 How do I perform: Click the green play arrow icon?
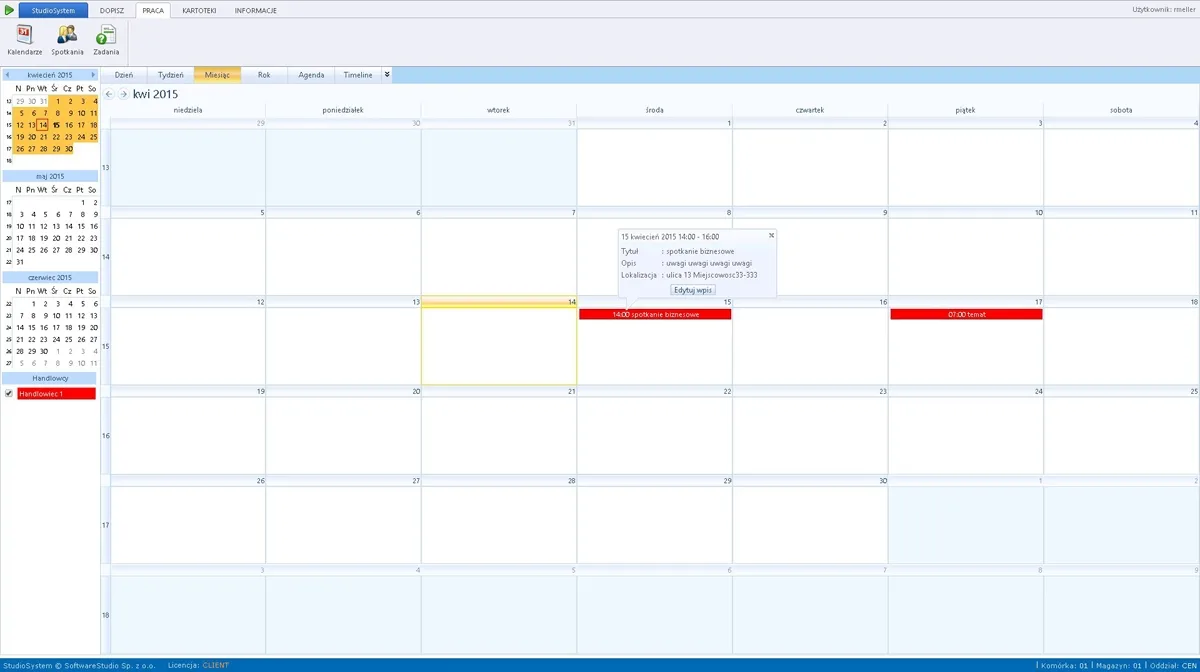(8, 10)
